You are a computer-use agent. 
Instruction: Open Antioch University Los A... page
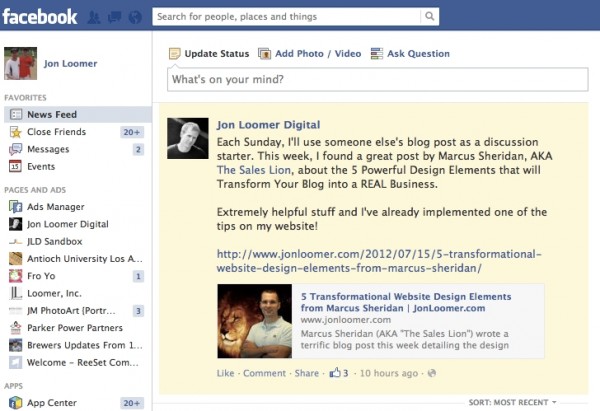click(85, 259)
